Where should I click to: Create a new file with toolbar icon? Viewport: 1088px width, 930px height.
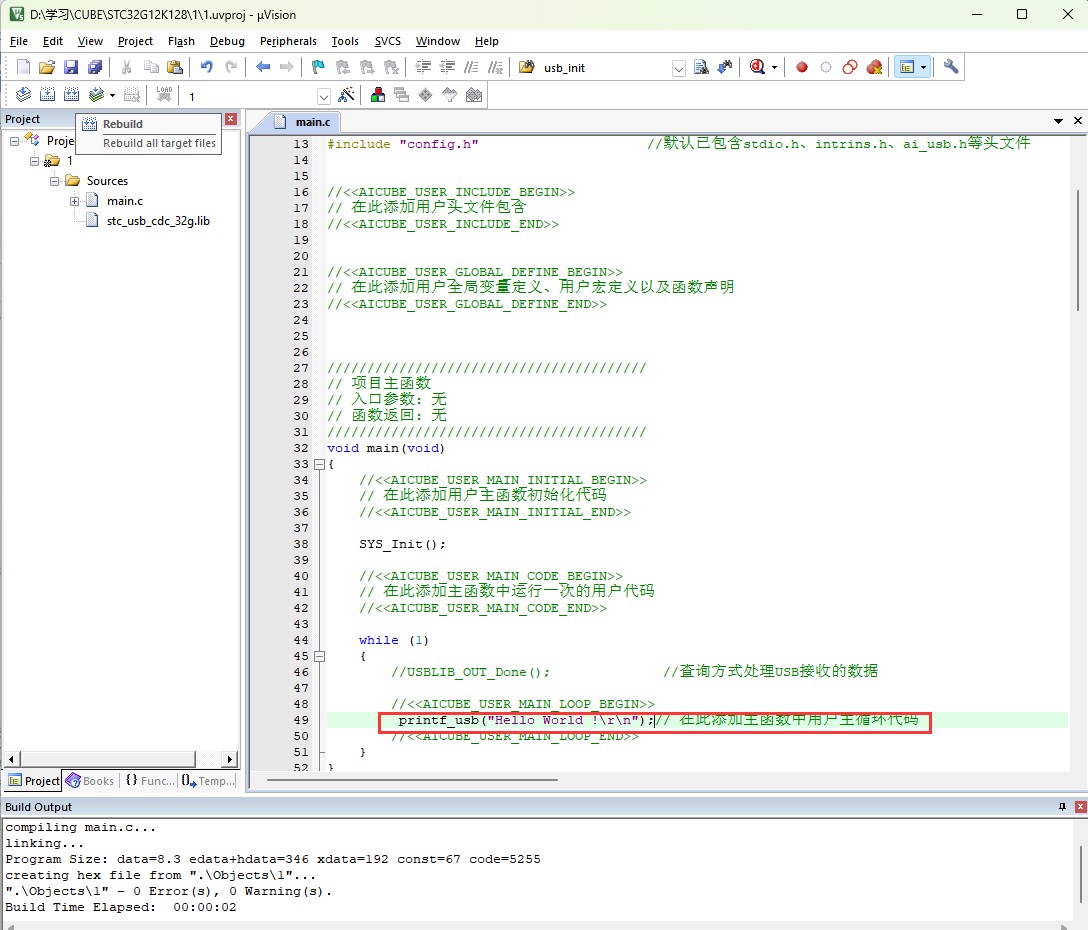pyautogui.click(x=24, y=67)
